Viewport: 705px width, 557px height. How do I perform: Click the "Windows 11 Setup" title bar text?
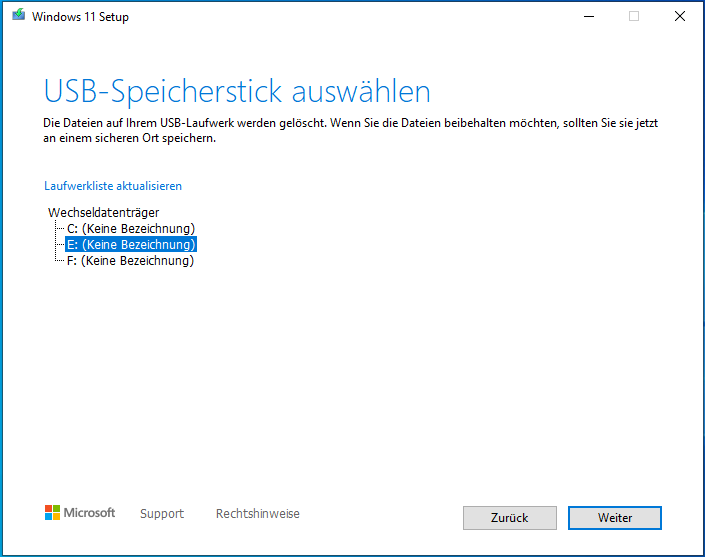coord(80,17)
